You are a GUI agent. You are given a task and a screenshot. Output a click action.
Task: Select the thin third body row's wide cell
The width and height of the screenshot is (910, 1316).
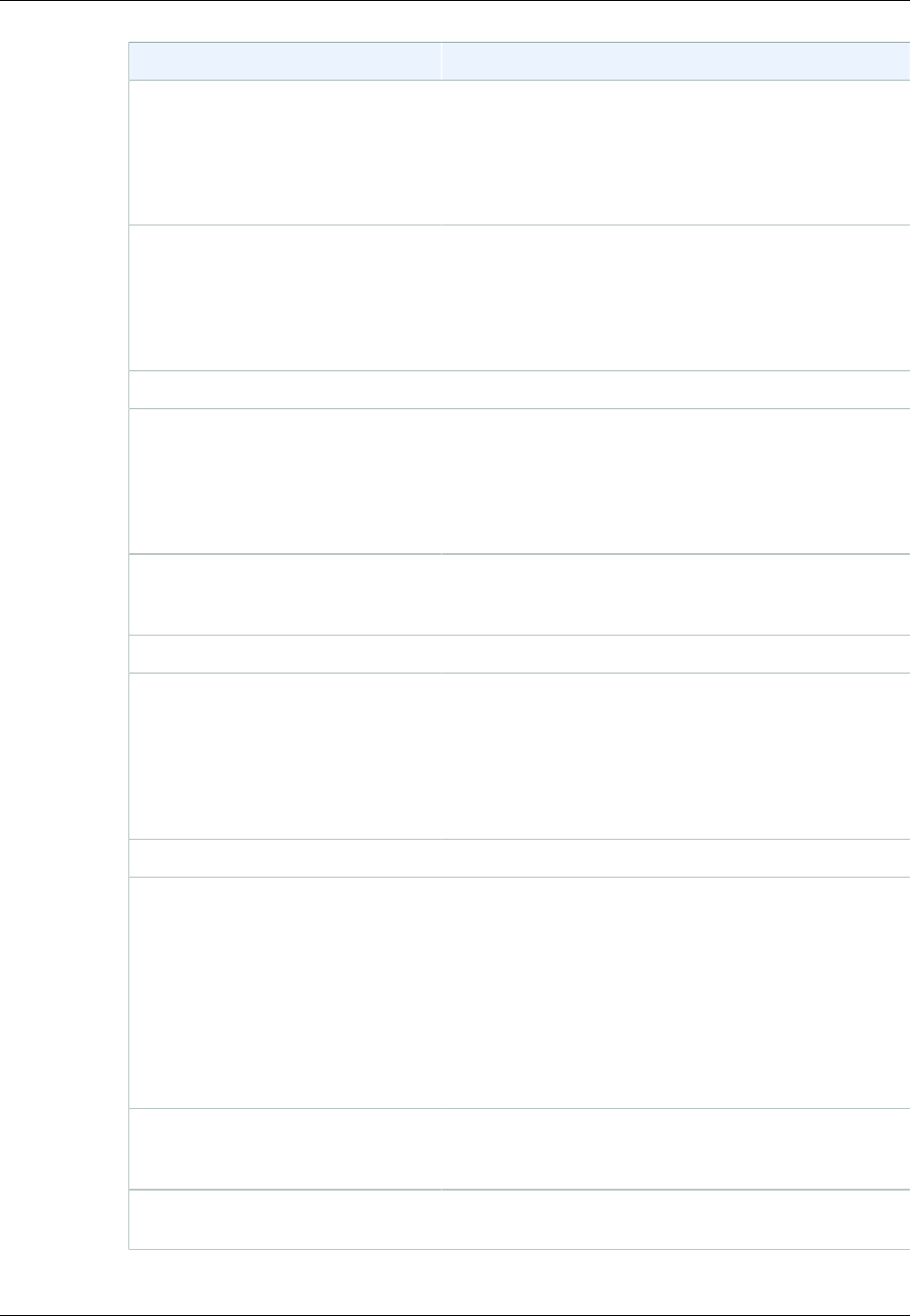coord(676,390)
